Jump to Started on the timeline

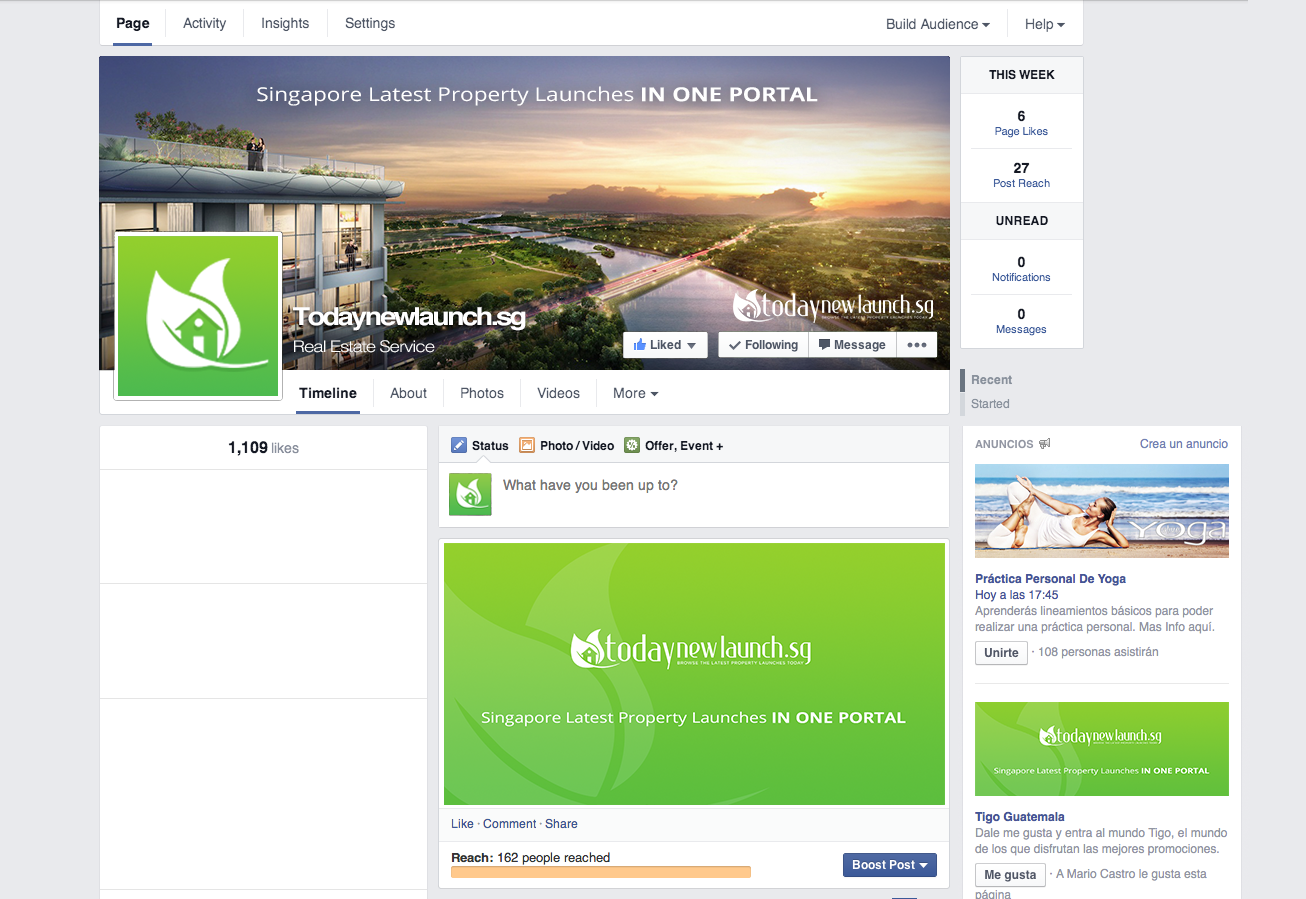coord(990,404)
